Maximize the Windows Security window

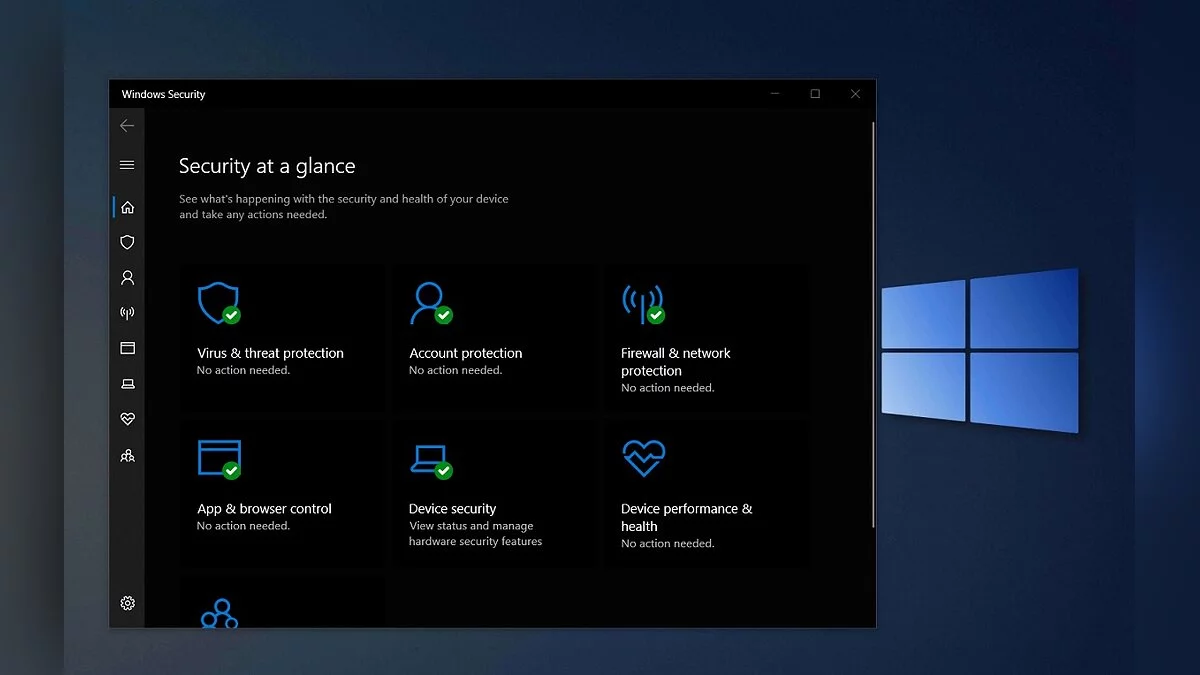[815, 94]
